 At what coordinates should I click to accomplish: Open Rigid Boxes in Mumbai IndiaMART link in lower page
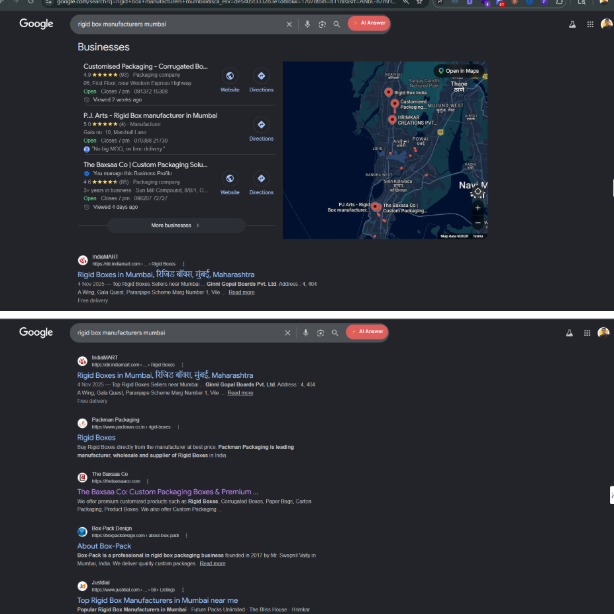(165, 375)
